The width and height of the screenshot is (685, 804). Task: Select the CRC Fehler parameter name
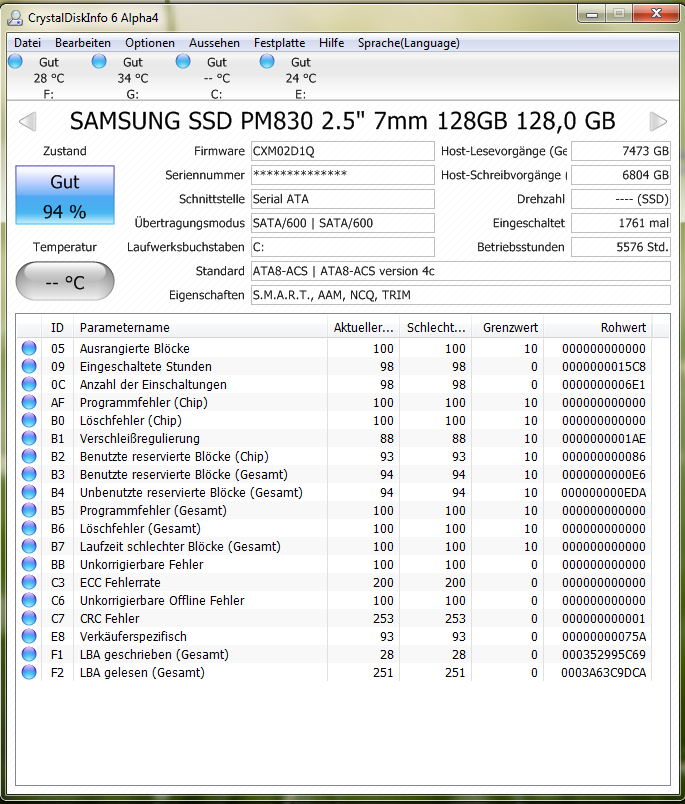coord(109,618)
